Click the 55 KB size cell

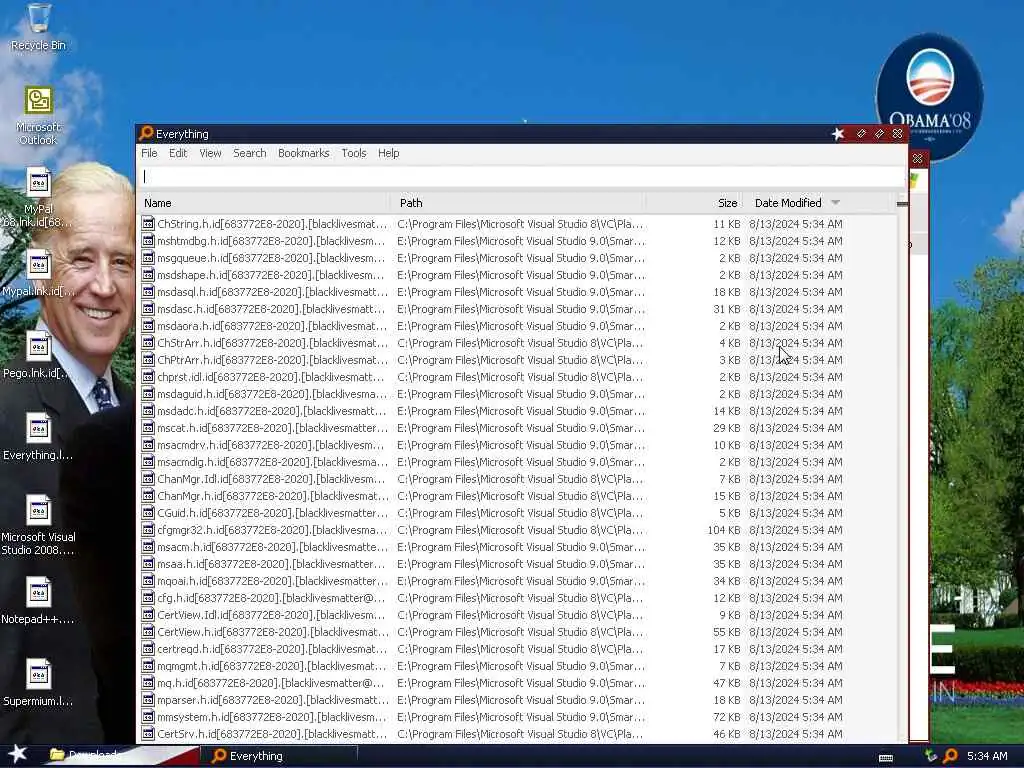coord(727,632)
